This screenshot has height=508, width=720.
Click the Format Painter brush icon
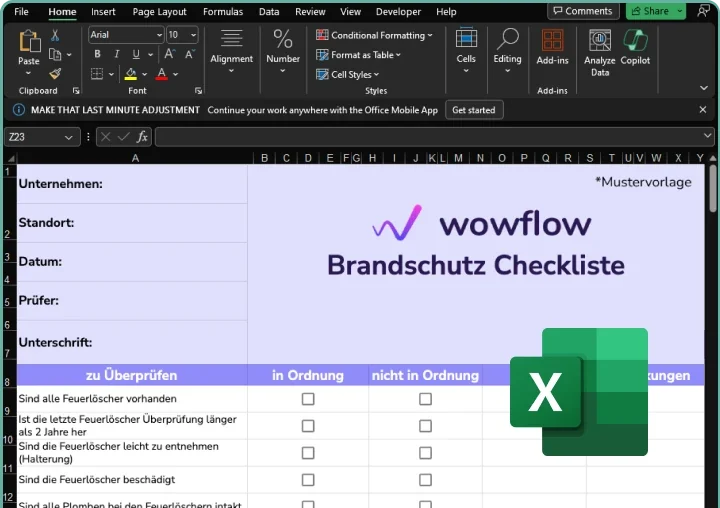pos(55,73)
